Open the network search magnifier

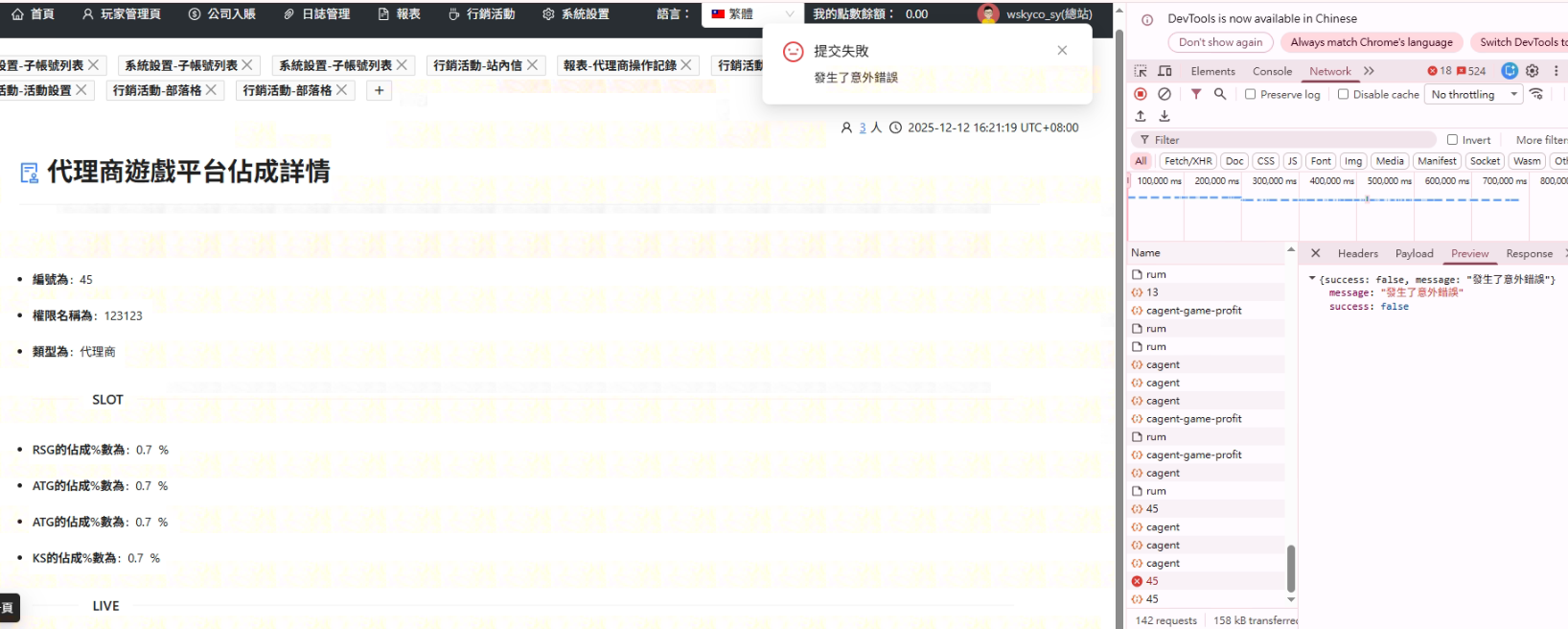point(1220,94)
